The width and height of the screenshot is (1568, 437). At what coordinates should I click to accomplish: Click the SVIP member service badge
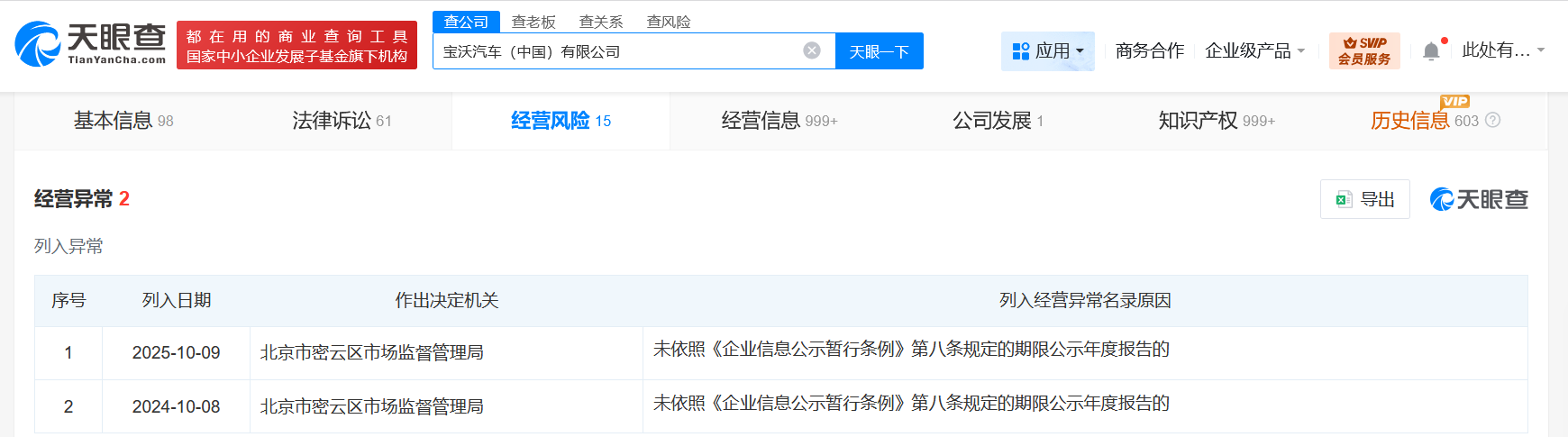[1363, 50]
